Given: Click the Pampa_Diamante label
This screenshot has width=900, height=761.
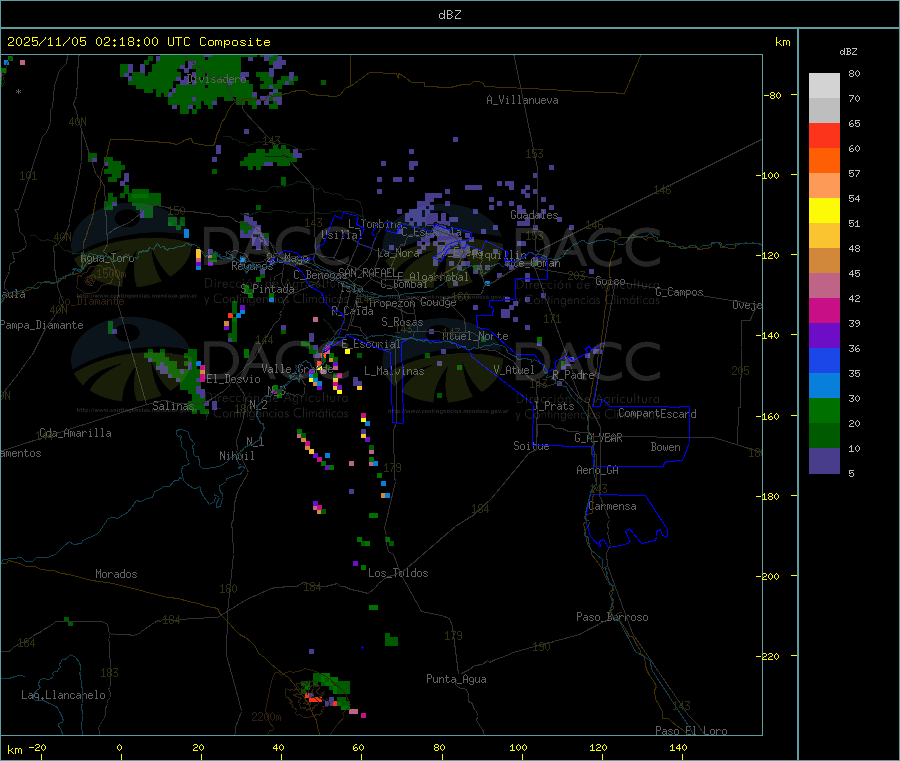Looking at the screenshot, I should pos(42,325).
